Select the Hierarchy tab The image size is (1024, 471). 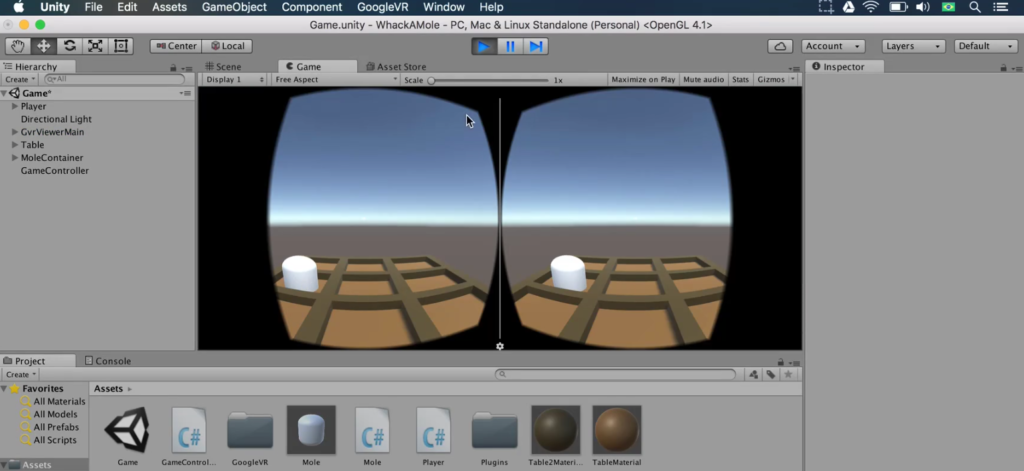tap(37, 67)
